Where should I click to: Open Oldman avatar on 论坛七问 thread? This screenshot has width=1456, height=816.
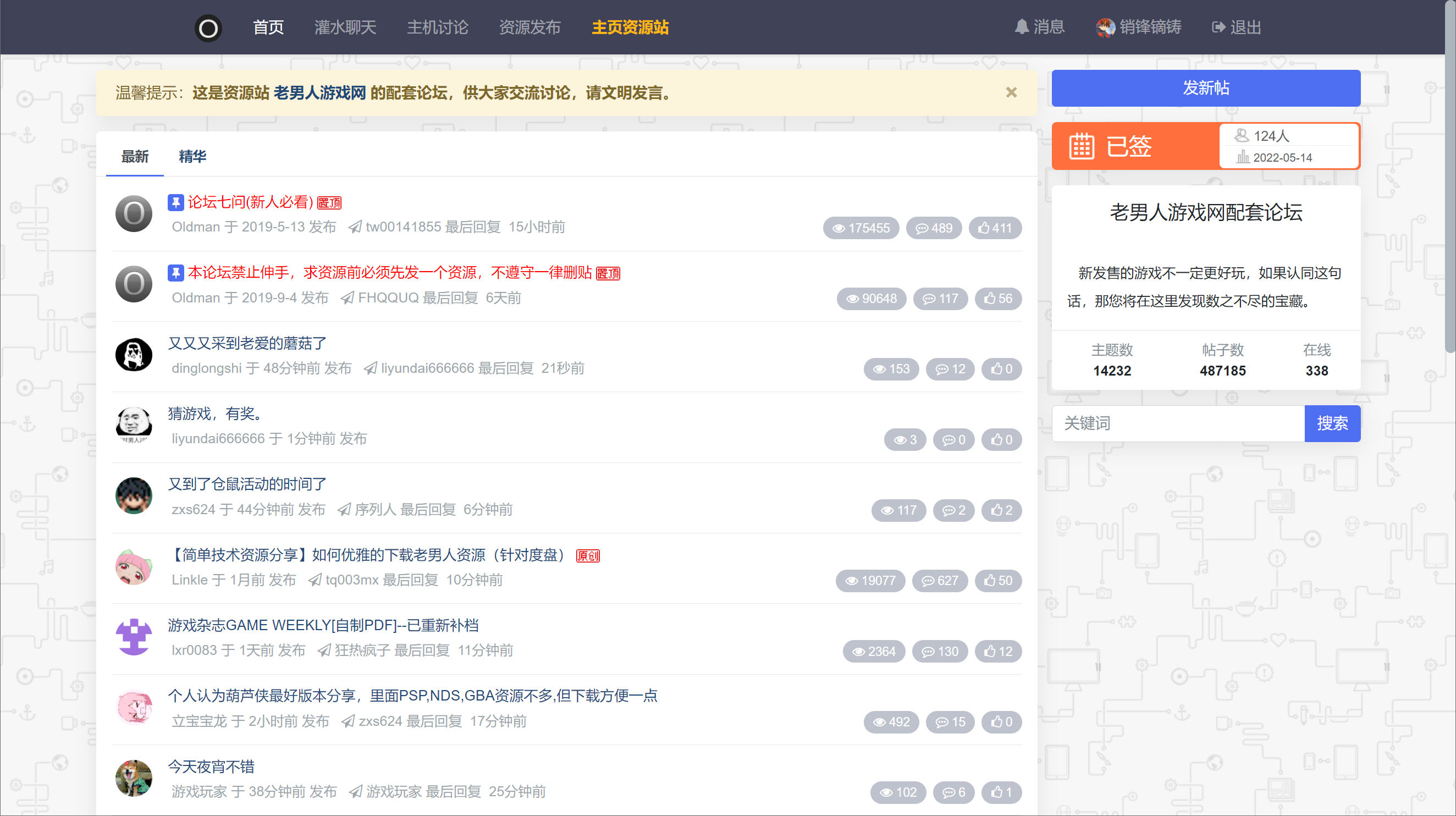coord(134,213)
